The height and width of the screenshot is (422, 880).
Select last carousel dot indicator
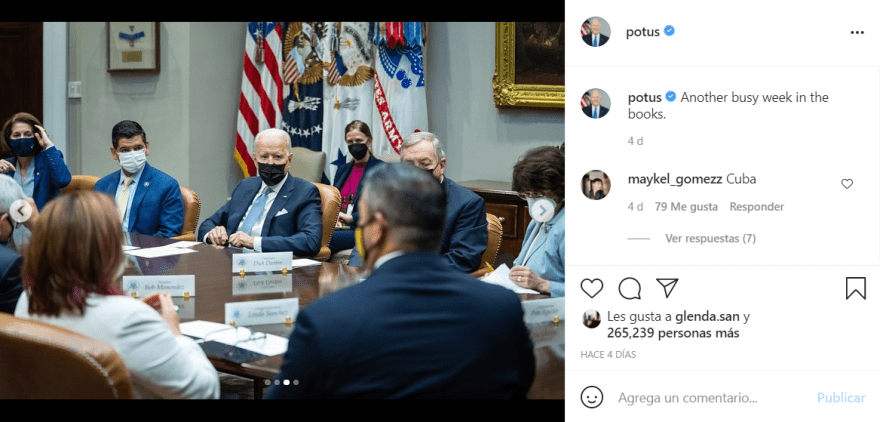296,382
